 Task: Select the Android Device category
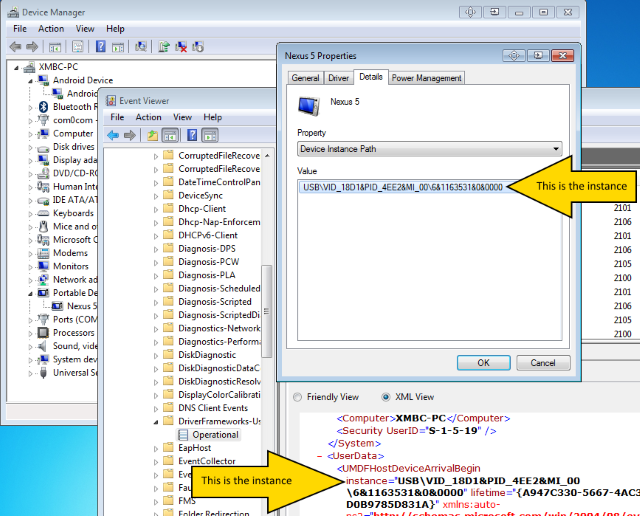83,80
